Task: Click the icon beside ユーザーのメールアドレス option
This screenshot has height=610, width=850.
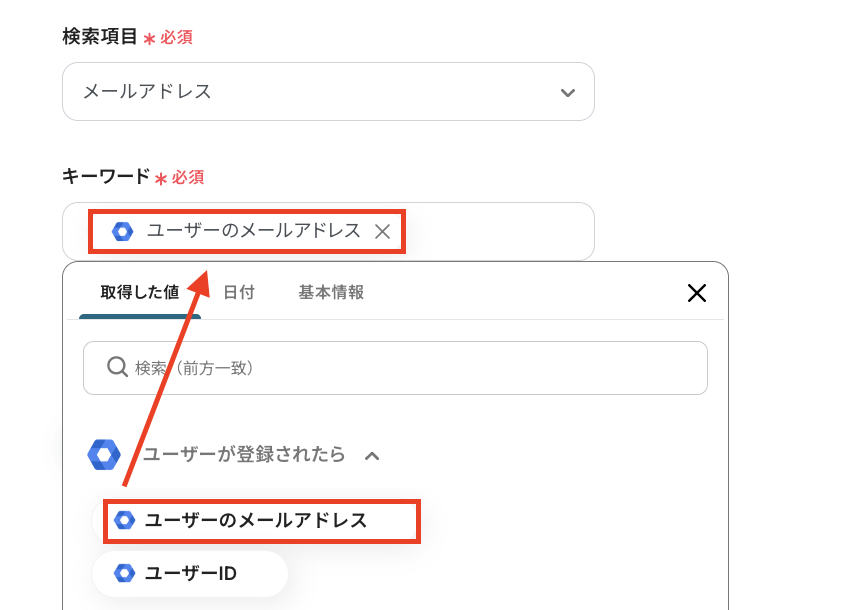Action: [124, 520]
